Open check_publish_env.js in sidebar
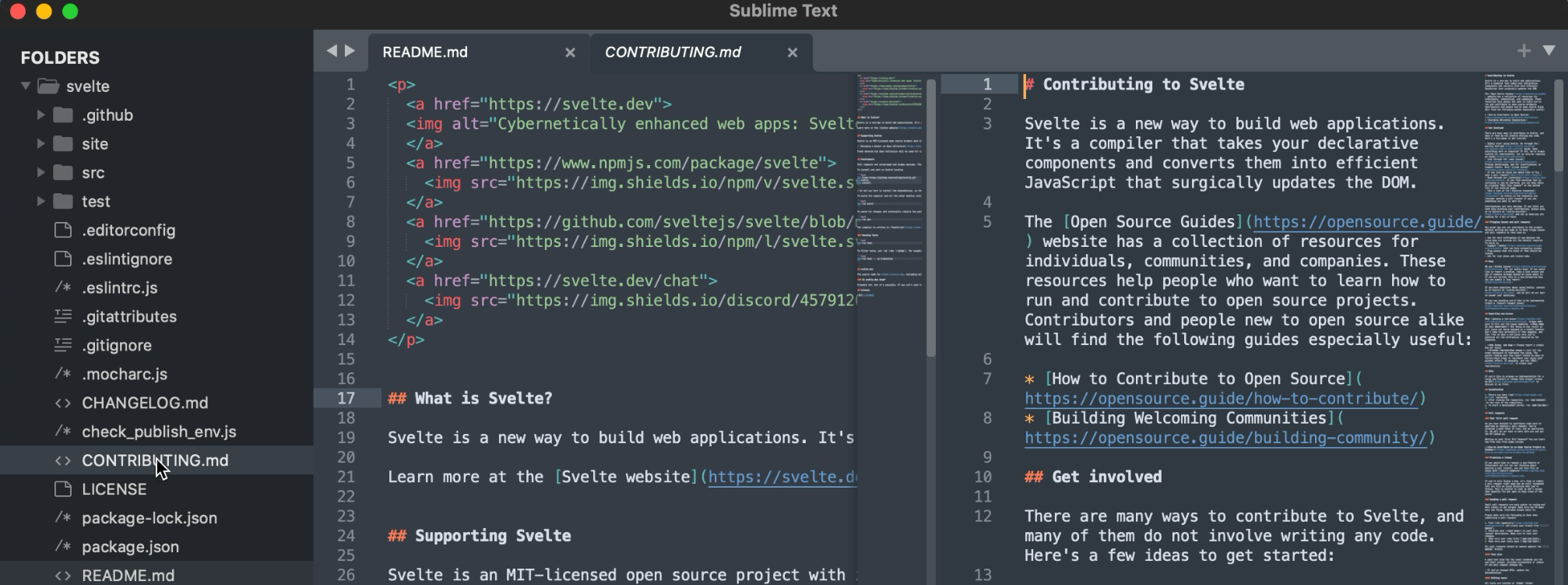Screen dimensions: 1568x585 pos(159,432)
